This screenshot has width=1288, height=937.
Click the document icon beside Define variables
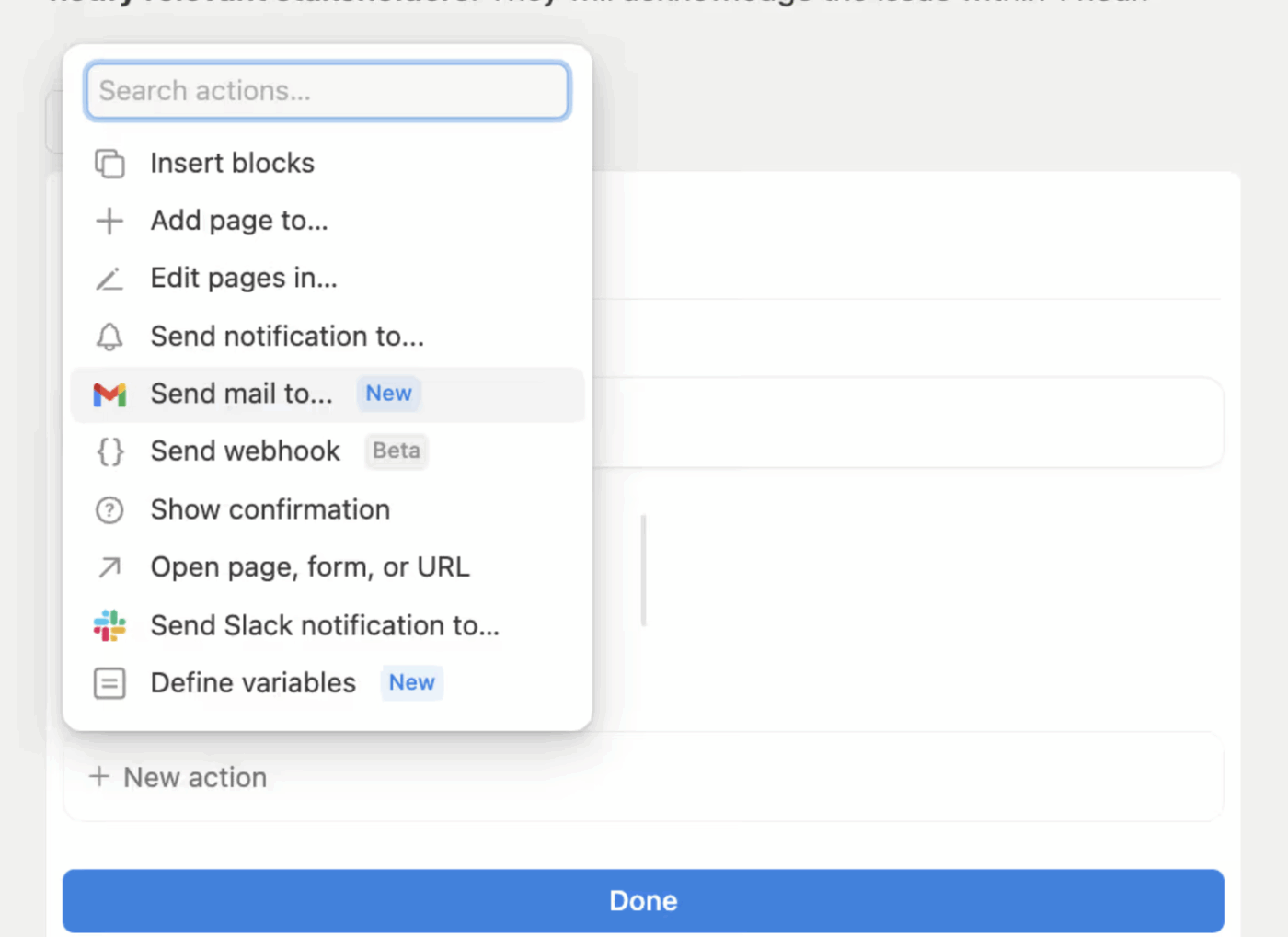click(109, 683)
